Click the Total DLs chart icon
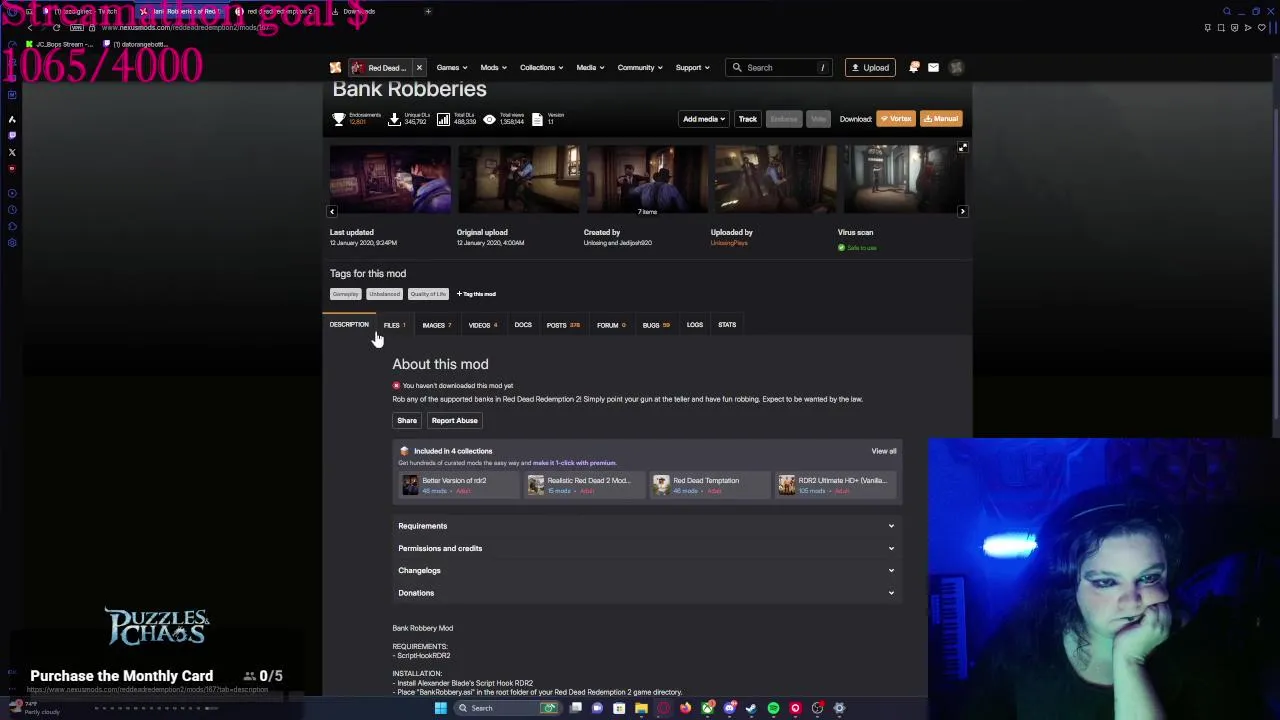Image resolution: width=1280 pixels, height=720 pixels. [x=443, y=119]
